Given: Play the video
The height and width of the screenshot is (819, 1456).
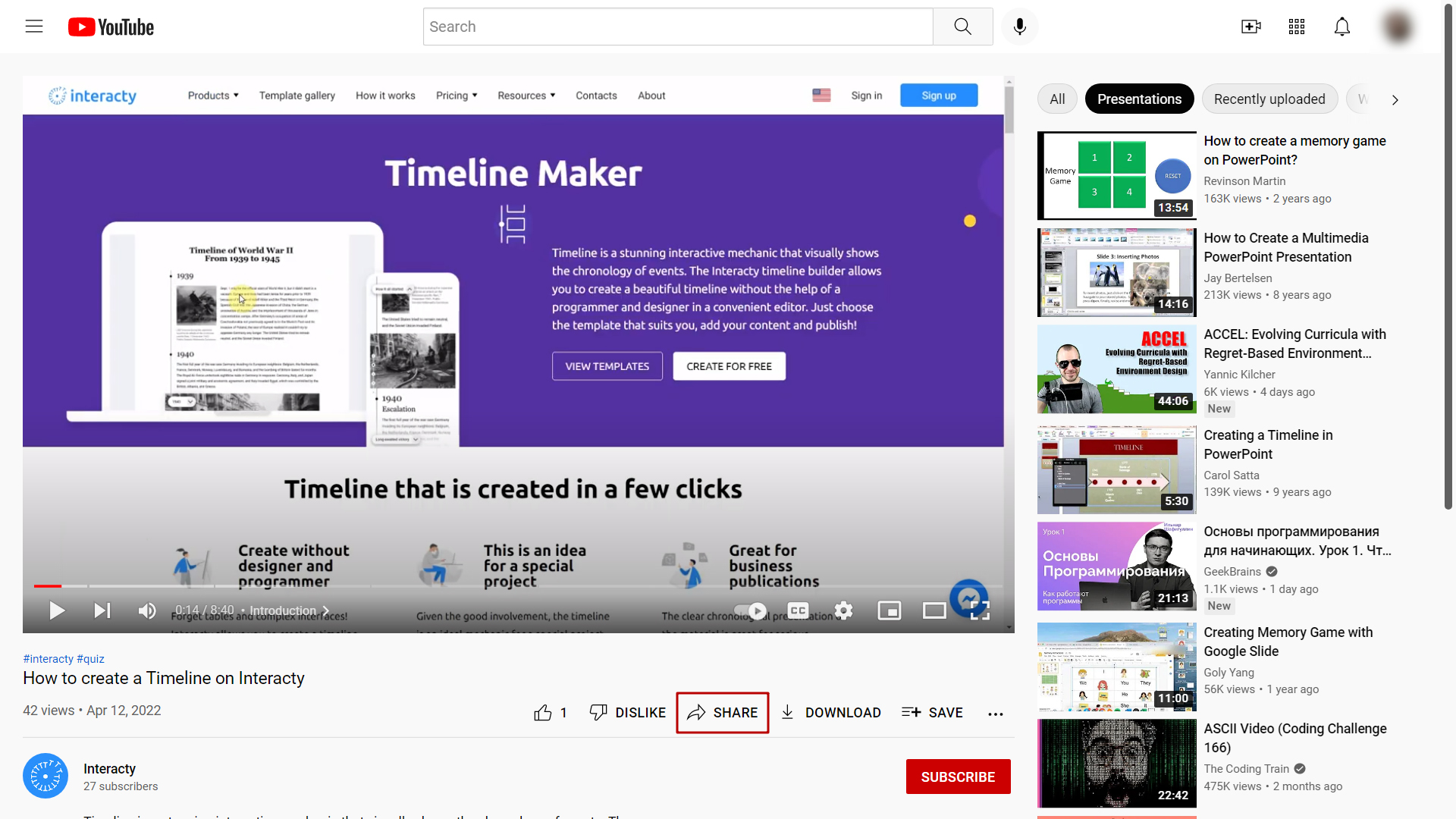Looking at the screenshot, I should tap(57, 610).
